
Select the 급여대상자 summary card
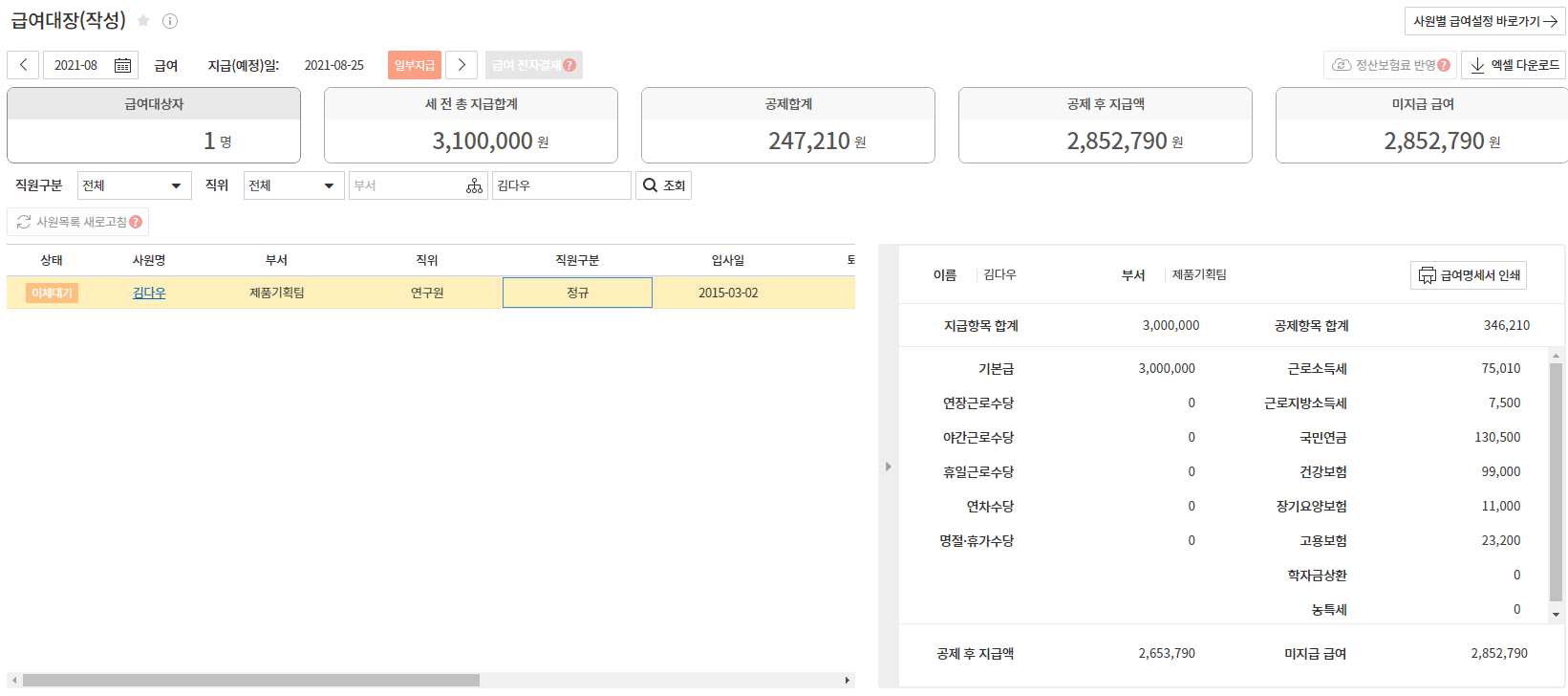click(x=154, y=125)
